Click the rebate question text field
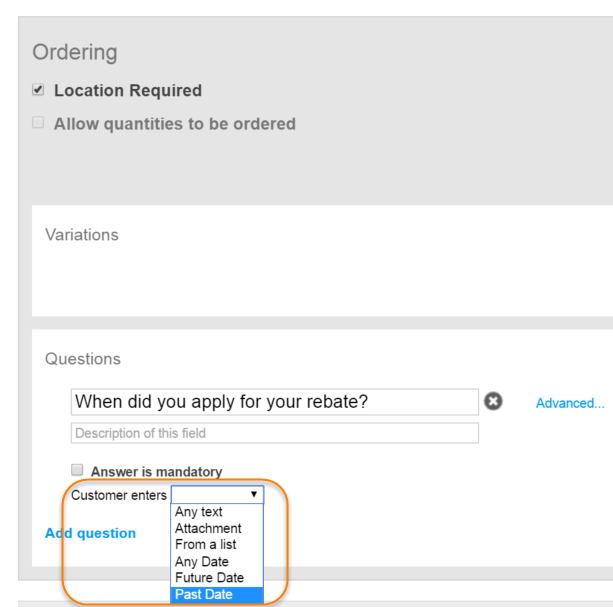Screen dimensions: 613x607 coord(275,402)
